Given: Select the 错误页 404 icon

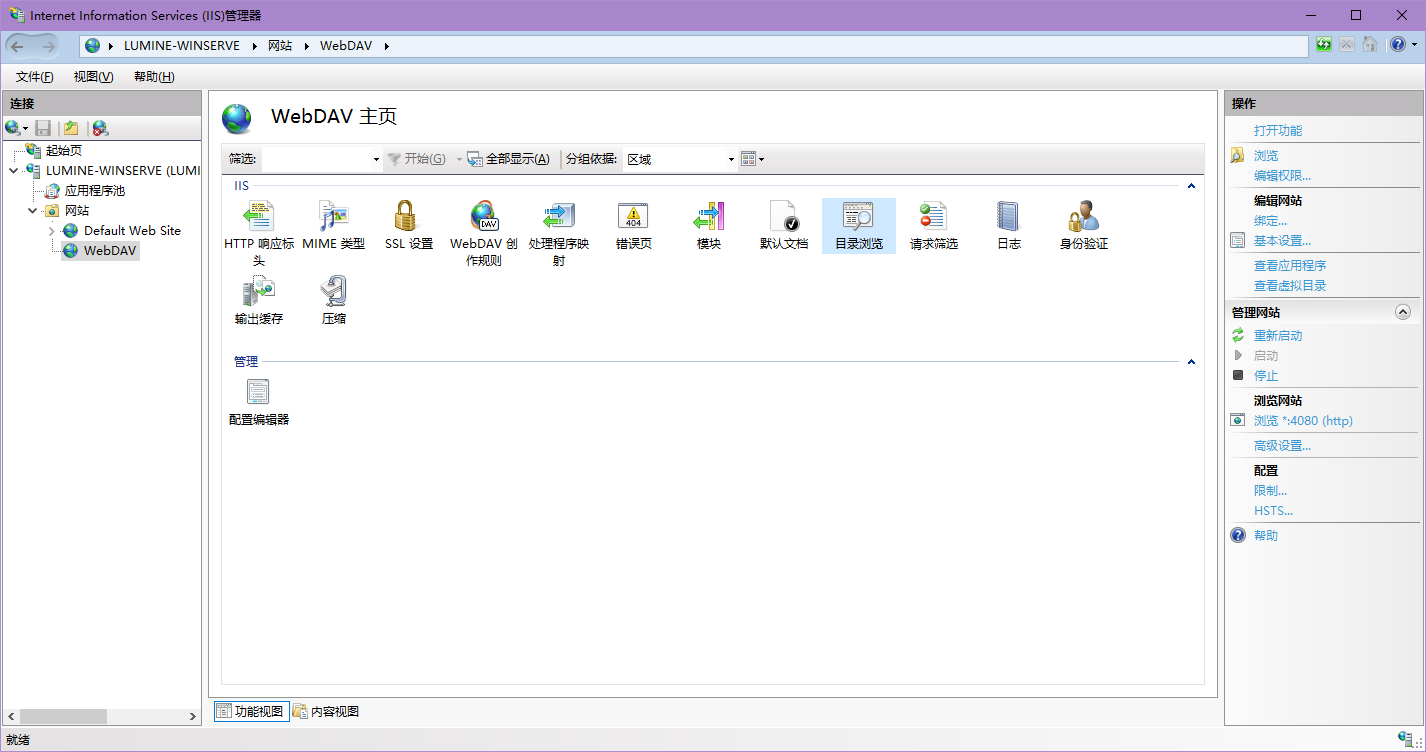Looking at the screenshot, I should click(x=633, y=217).
